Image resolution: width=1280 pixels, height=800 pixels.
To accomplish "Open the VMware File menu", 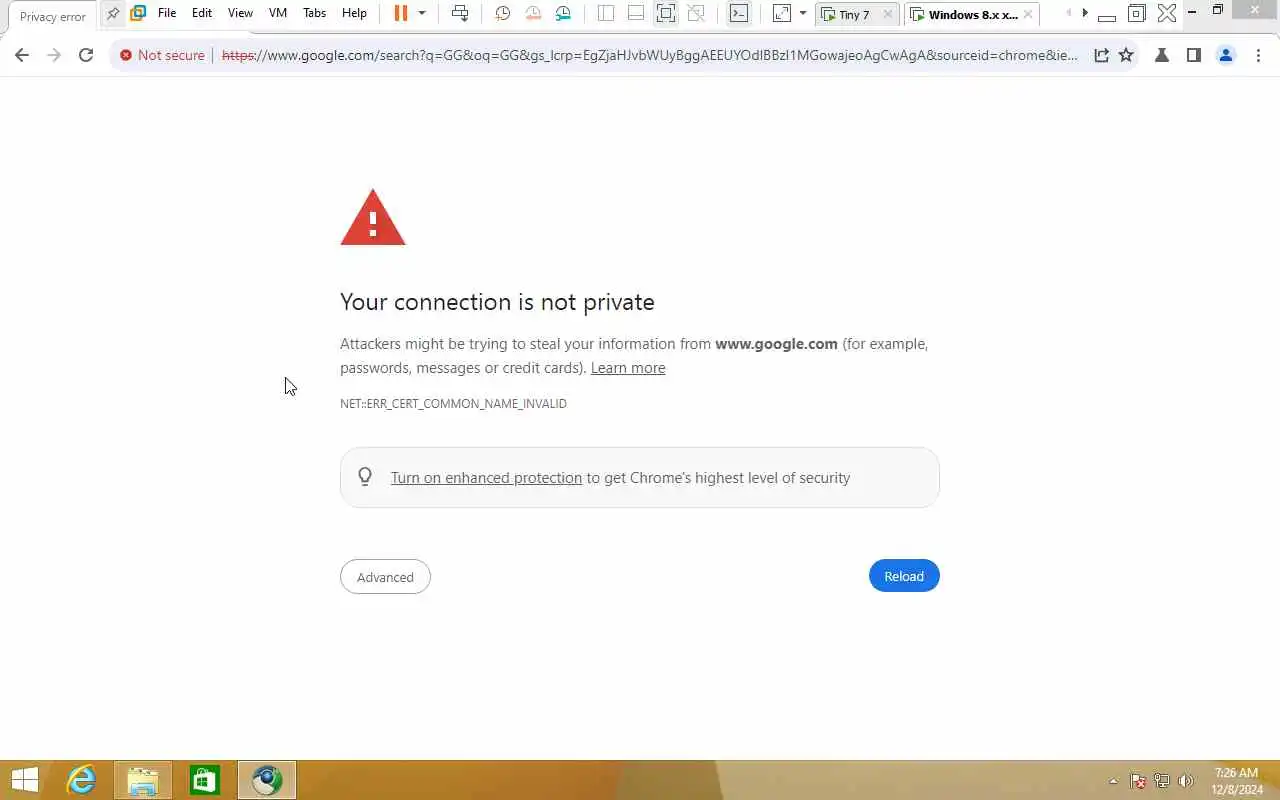I will pos(167,14).
